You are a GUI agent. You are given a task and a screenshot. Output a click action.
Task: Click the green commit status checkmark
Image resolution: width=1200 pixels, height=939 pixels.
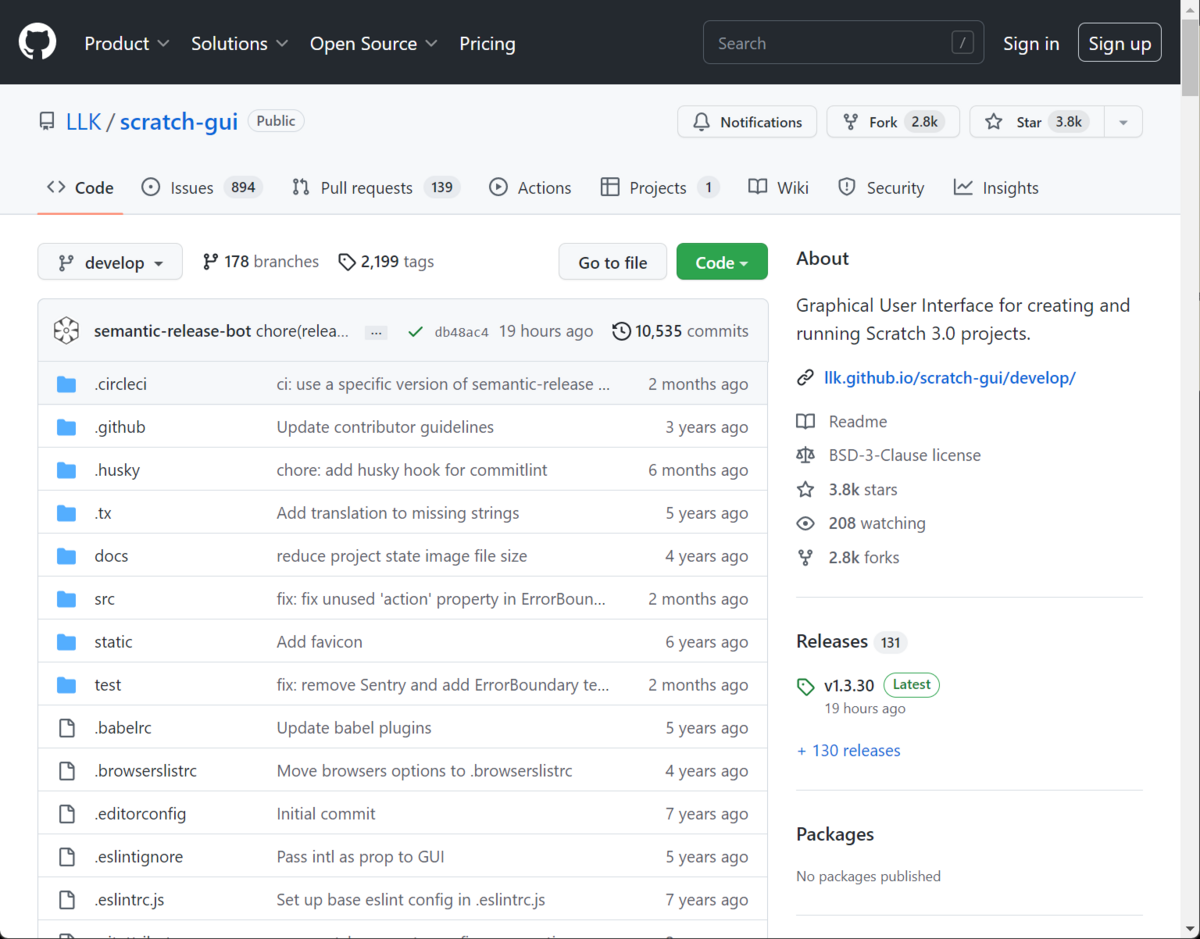pyautogui.click(x=416, y=332)
